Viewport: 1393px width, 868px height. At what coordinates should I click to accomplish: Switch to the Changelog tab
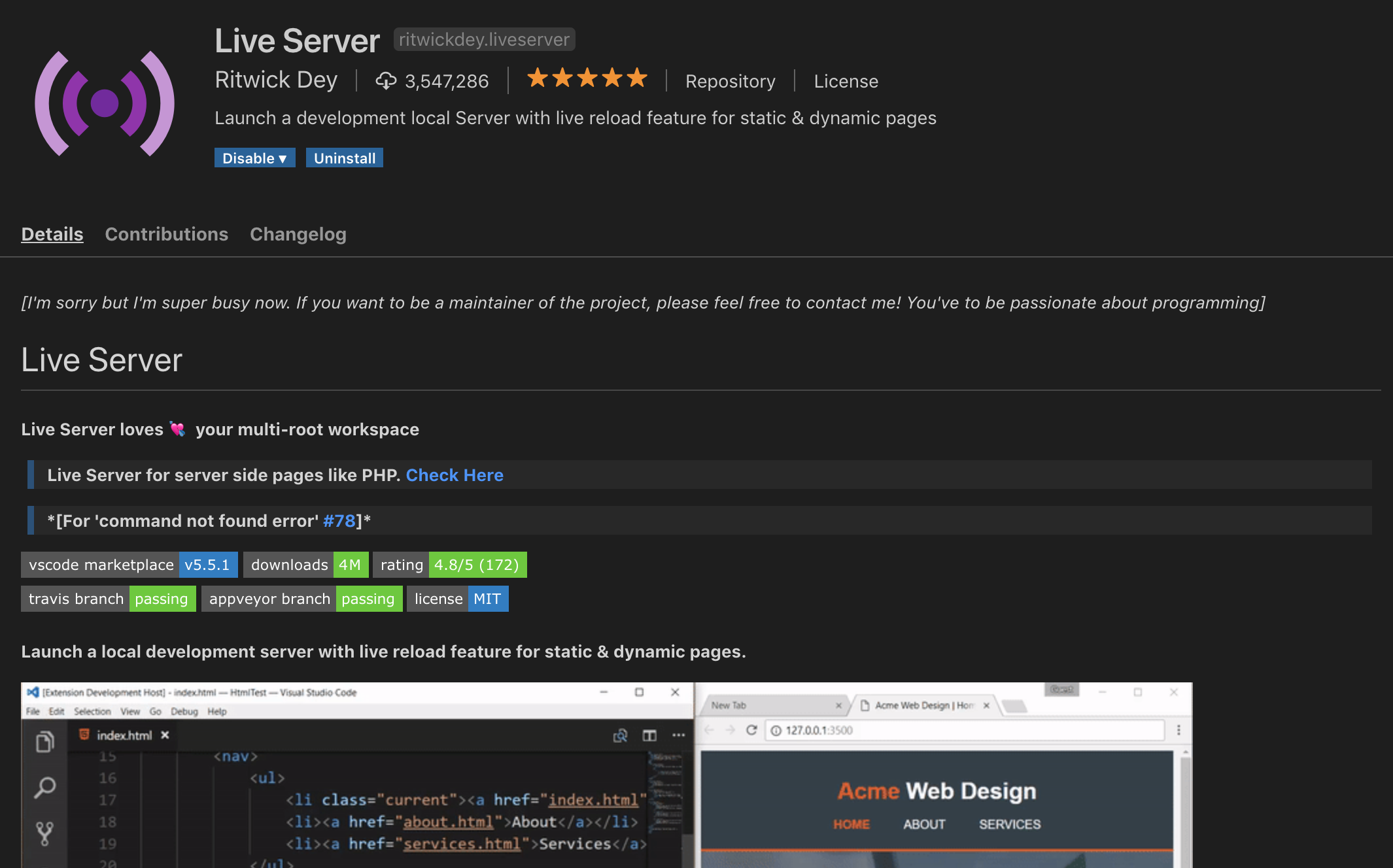298,234
